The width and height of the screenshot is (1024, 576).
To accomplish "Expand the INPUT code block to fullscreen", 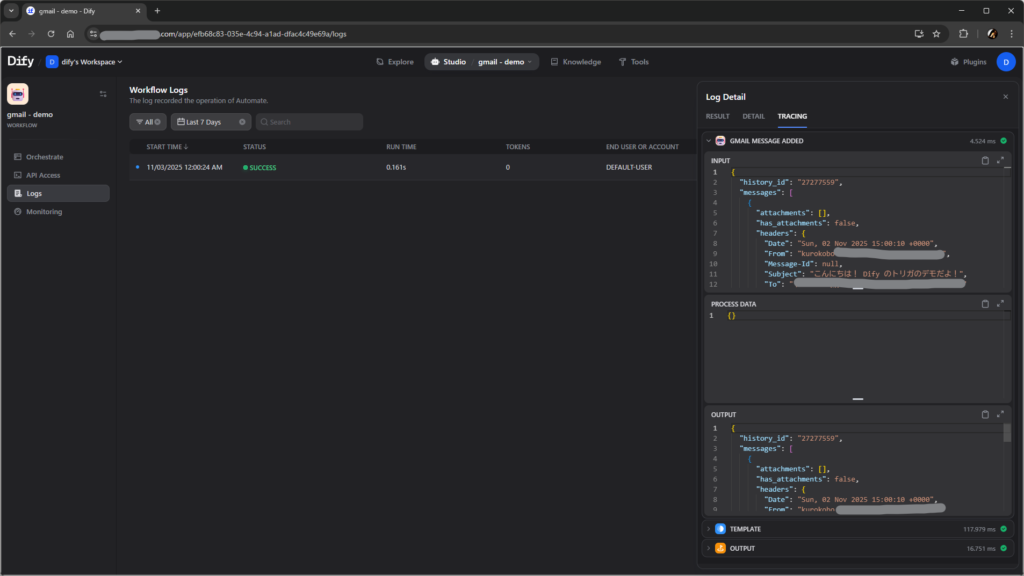I will point(1000,160).
